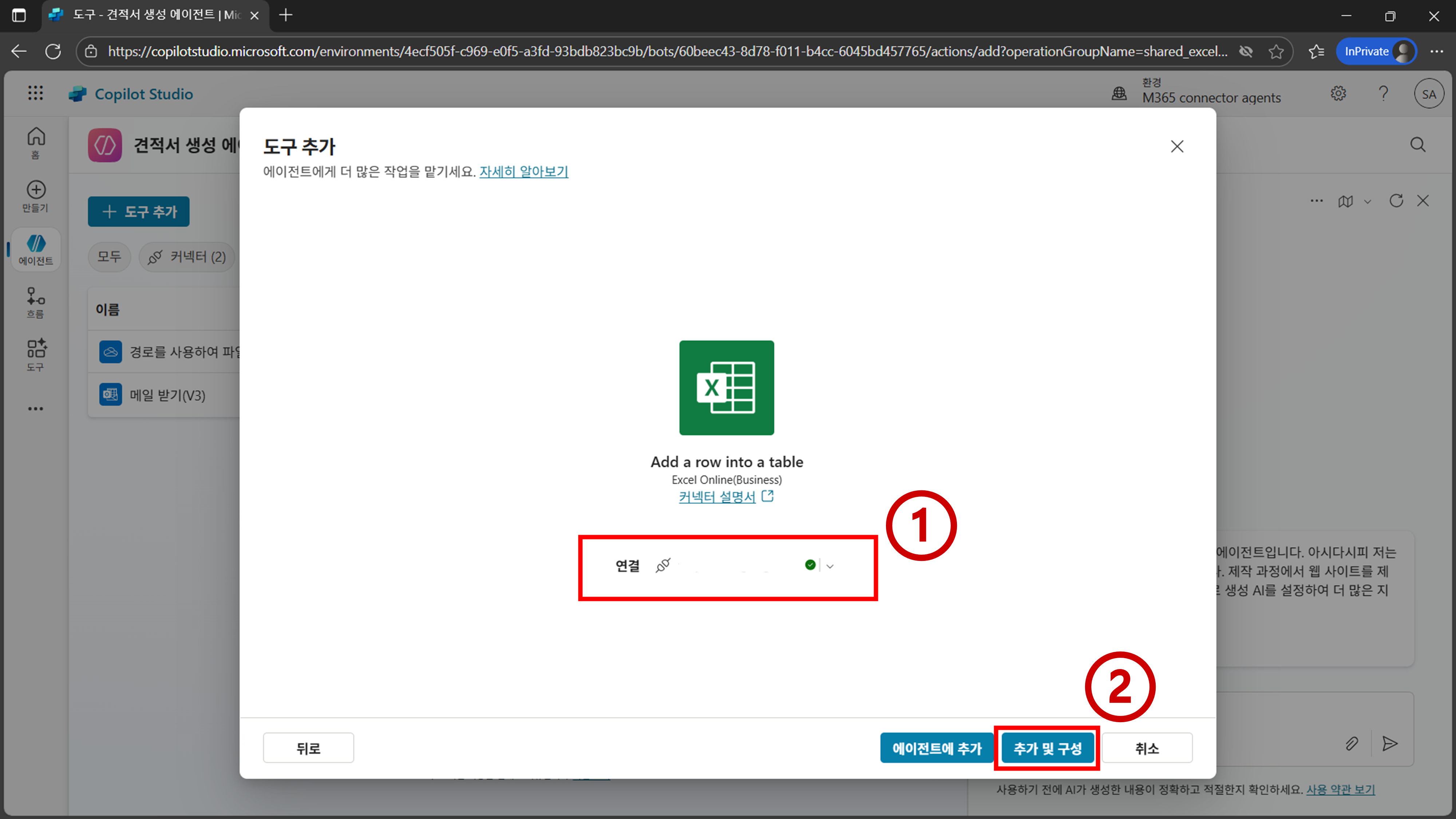This screenshot has height=819, width=1456.
Task: Refresh the test chat panel
Action: tap(1396, 201)
